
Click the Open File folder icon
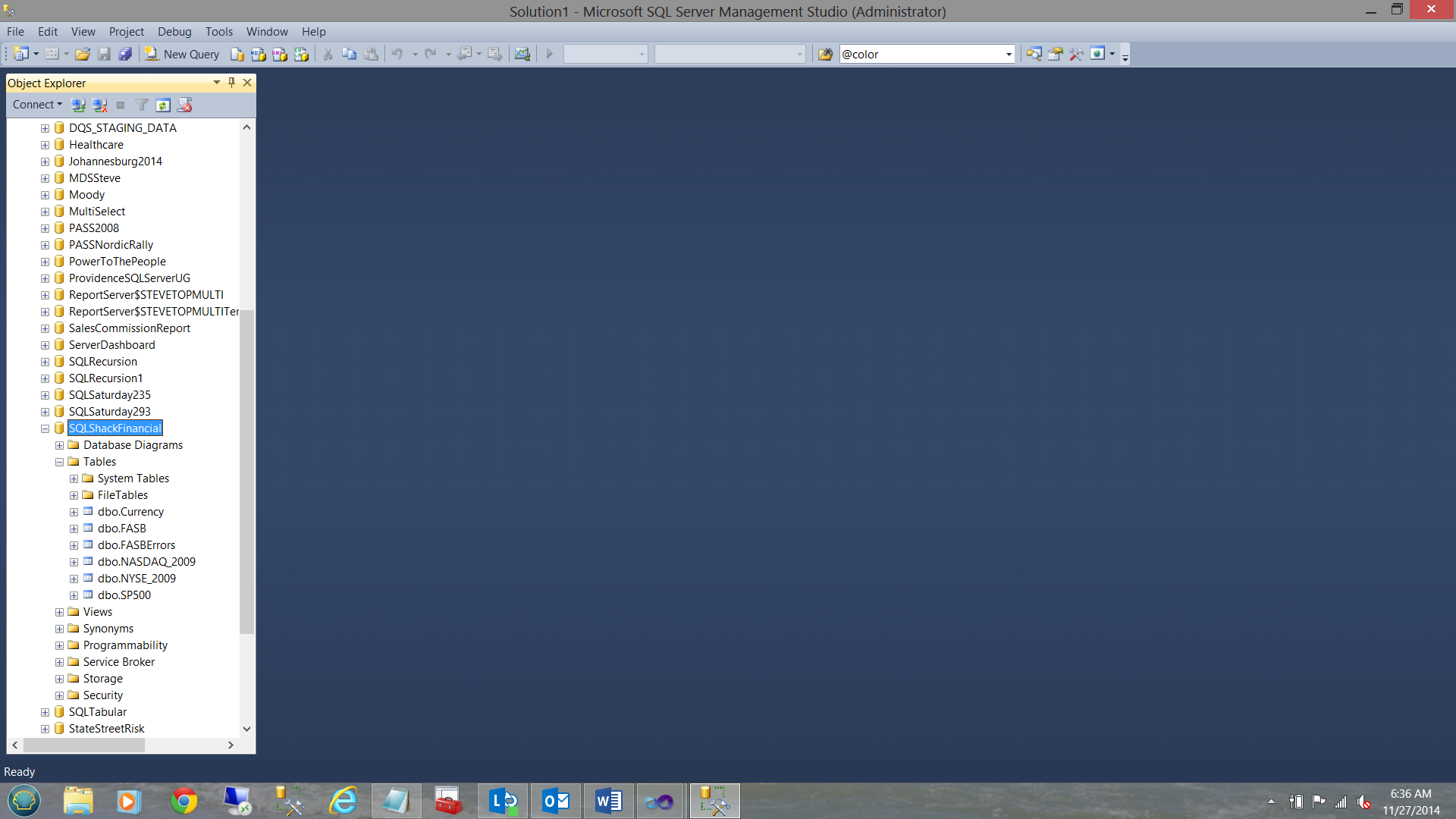tap(83, 54)
